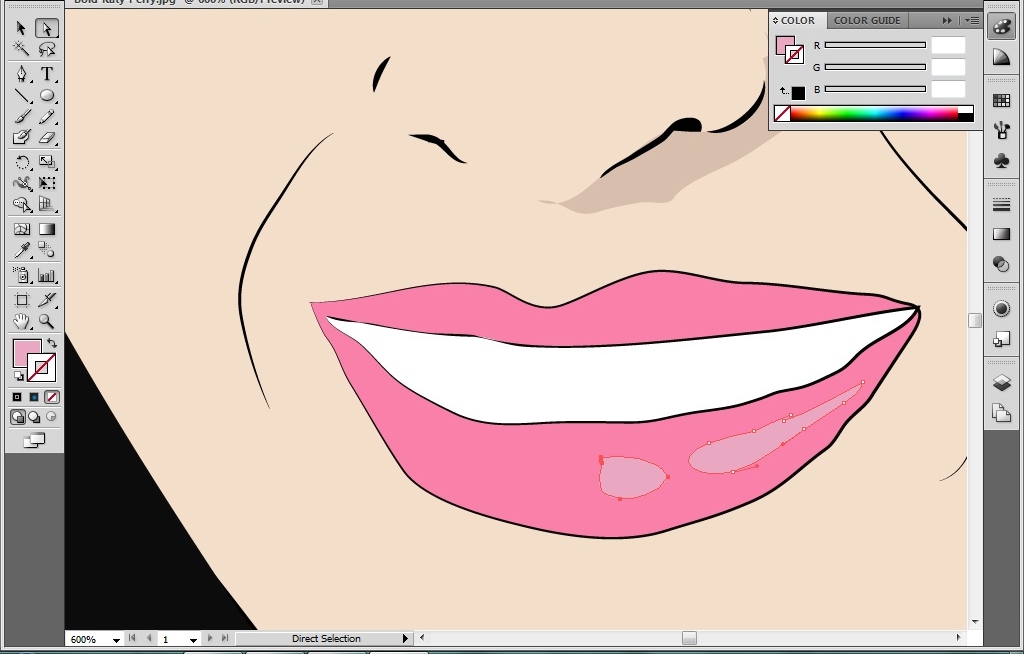Choose Draw Behind mode
Viewport: 1024px width, 654px height.
[x=34, y=417]
